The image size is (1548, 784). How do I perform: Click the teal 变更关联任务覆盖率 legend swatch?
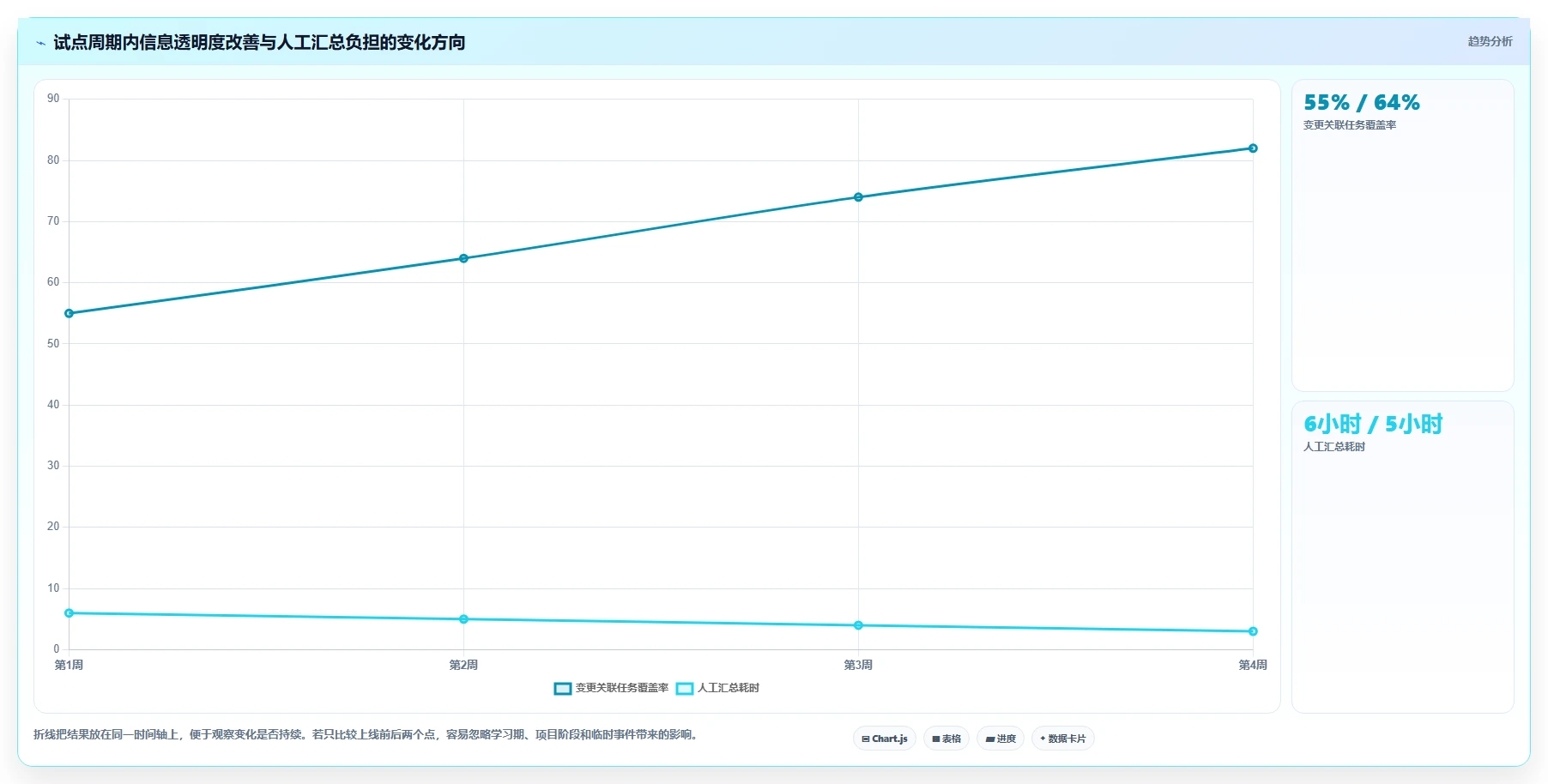[563, 688]
